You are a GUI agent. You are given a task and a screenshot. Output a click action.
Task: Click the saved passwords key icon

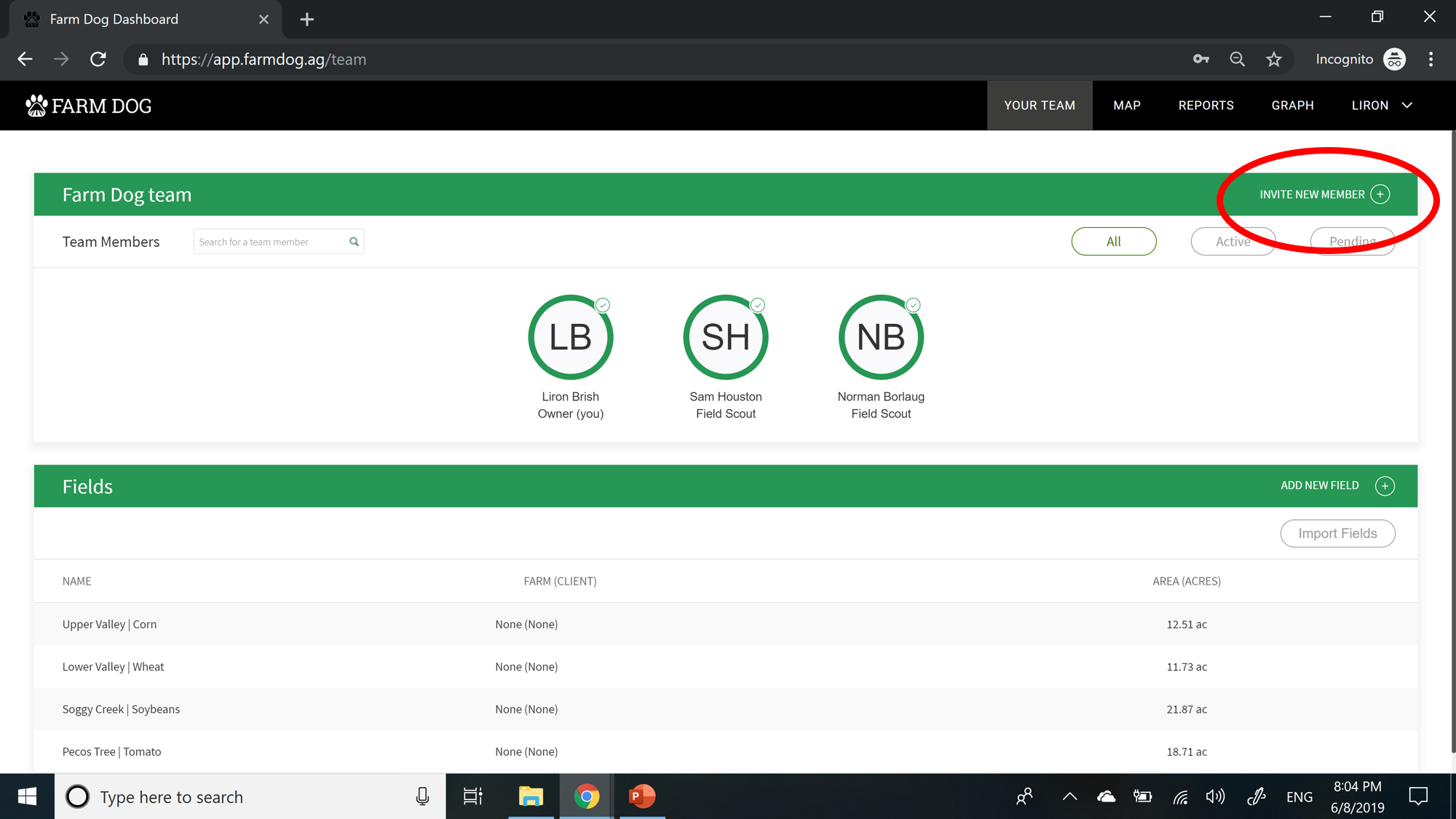point(1201,60)
